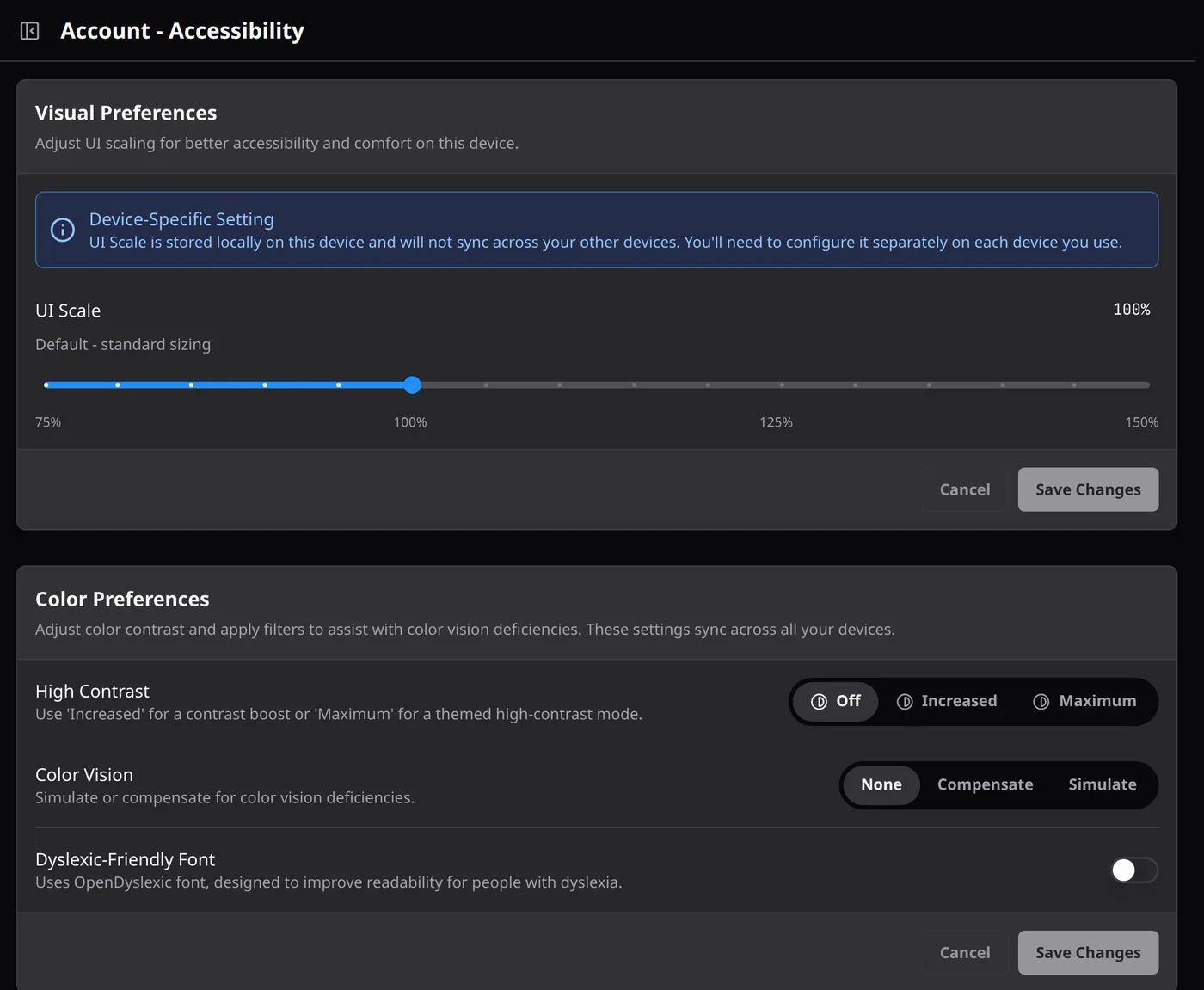The width and height of the screenshot is (1204, 990).
Task: Click the 'Default - standard sizing' text
Action: pyautogui.click(x=123, y=344)
